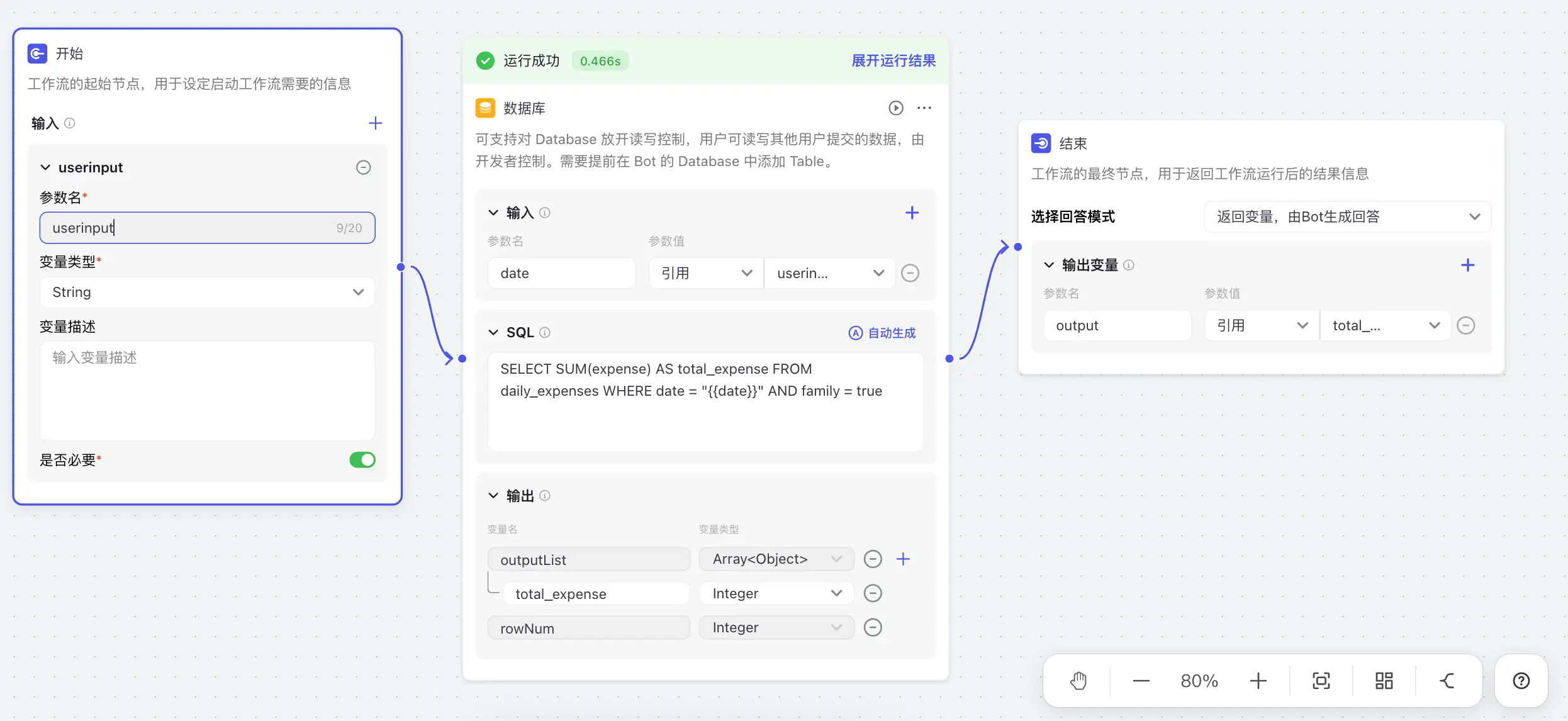Viewport: 1568px width, 721px height.
Task: Open the 引用 dropdown for output
Action: pyautogui.click(x=1262, y=325)
